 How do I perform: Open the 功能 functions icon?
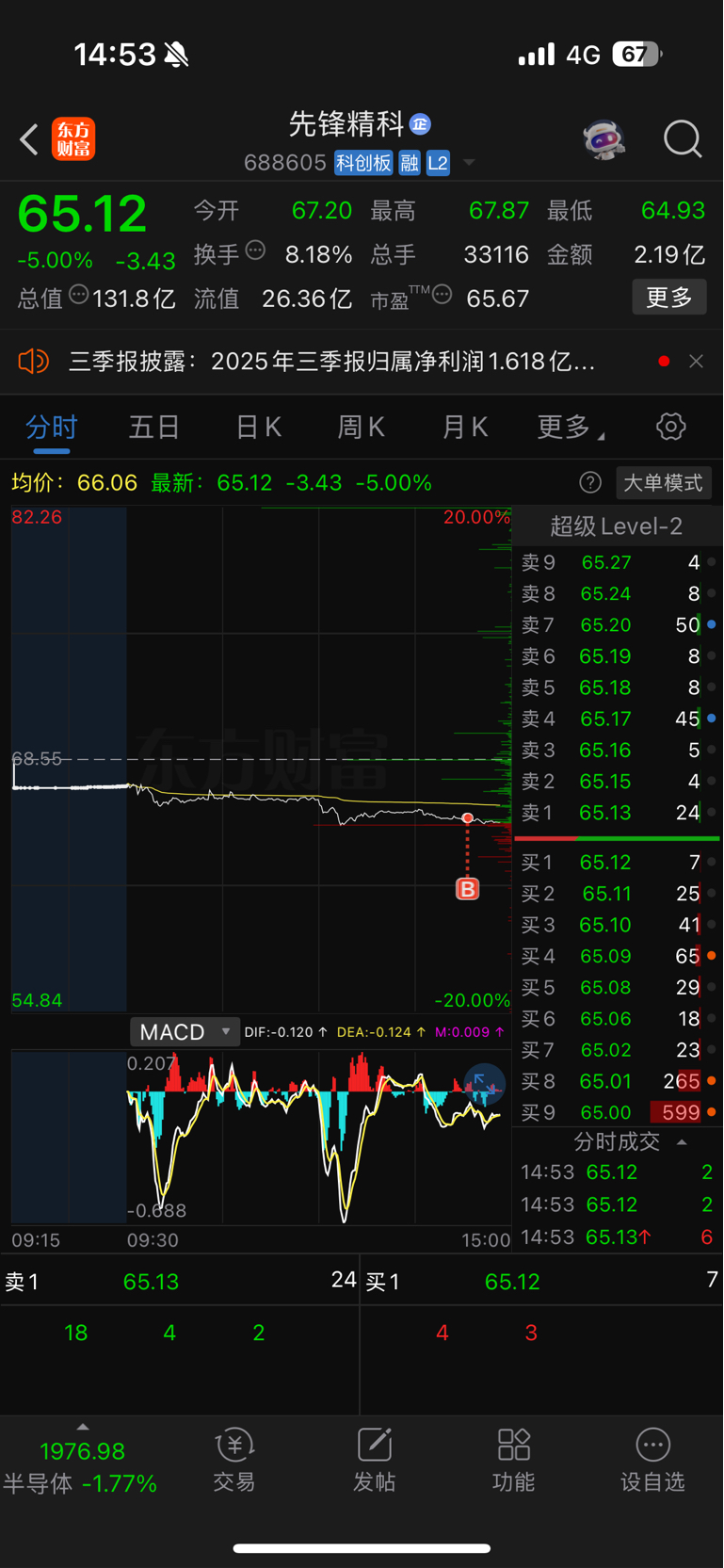[x=514, y=1461]
